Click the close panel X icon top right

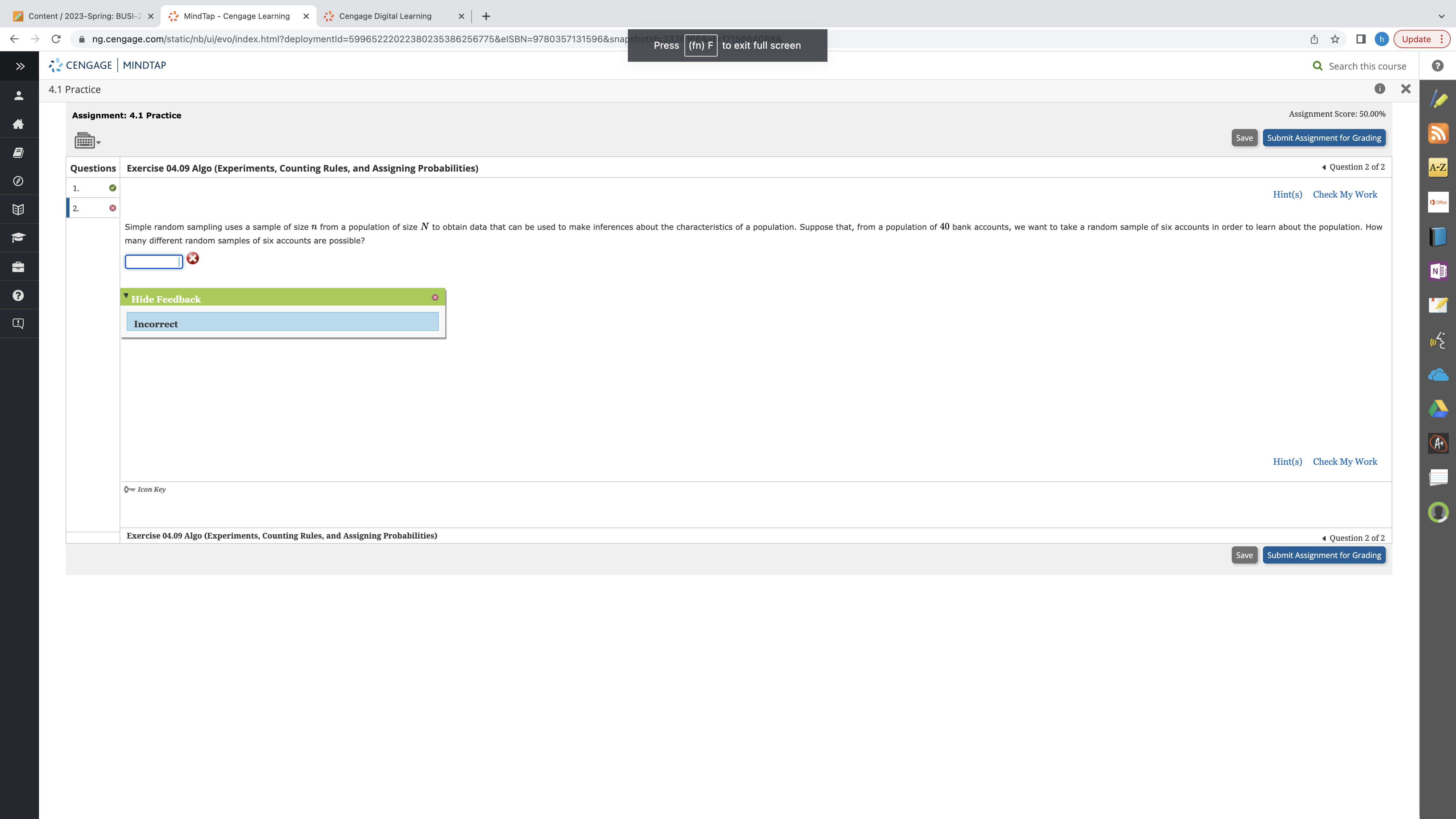point(1406,89)
